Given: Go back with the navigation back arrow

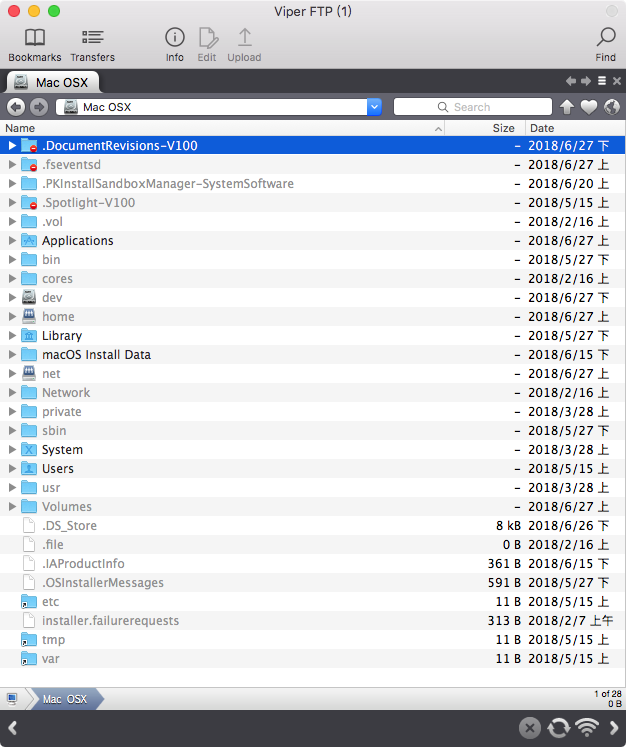Looking at the screenshot, I should [x=16, y=107].
